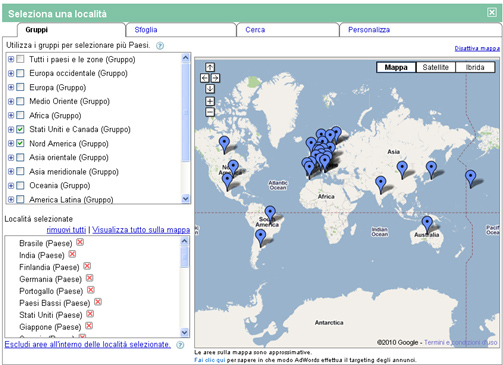Open the Personalizza tab
Image resolution: width=503 pixels, height=365 pixels.
pyautogui.click(x=420, y=30)
